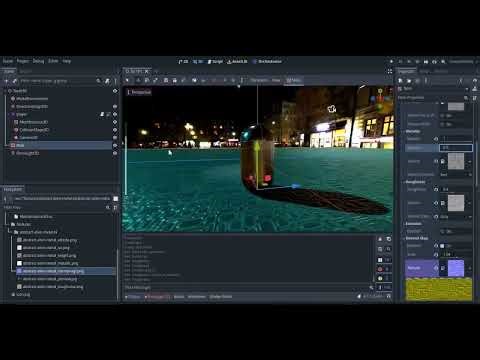Image resolution: width=480 pixels, height=360 pixels.
Task: Revert the Normal Map Scale with its reset icon
Action: pos(436,254)
